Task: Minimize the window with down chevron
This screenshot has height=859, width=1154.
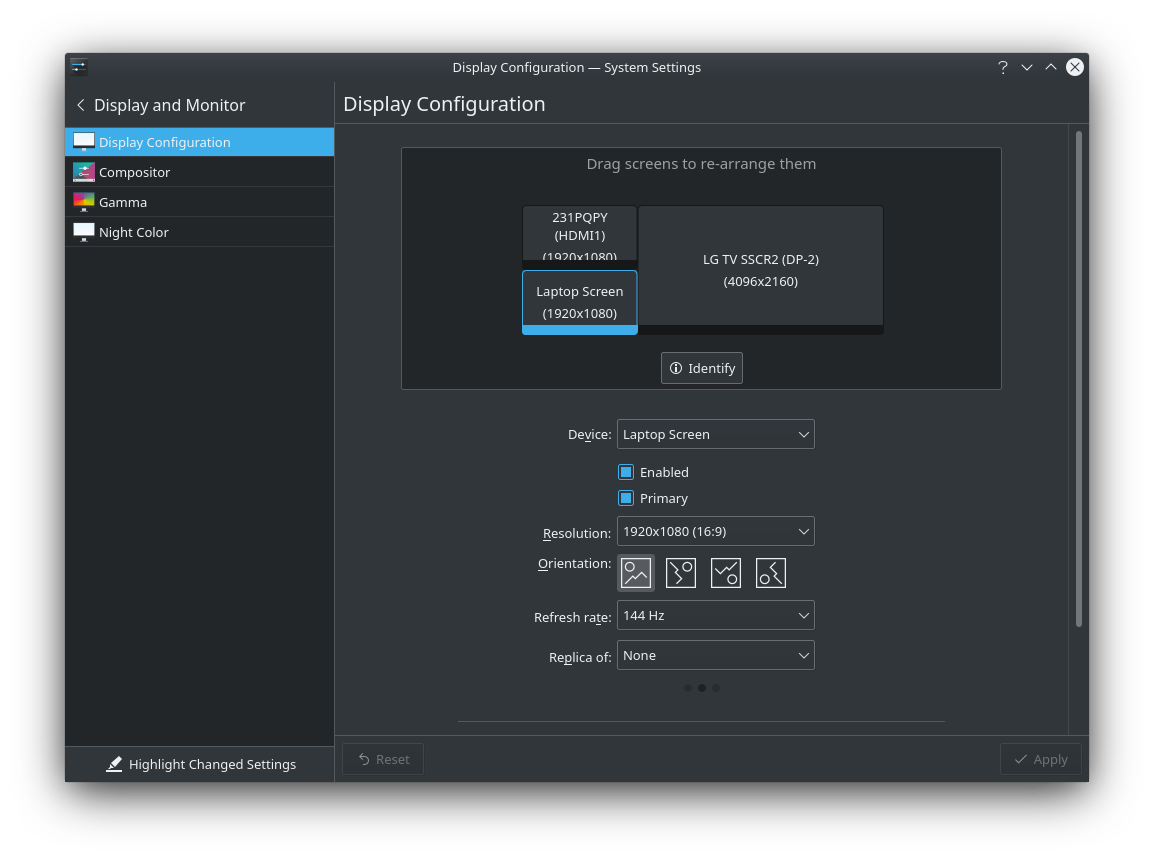Action: (x=1027, y=68)
